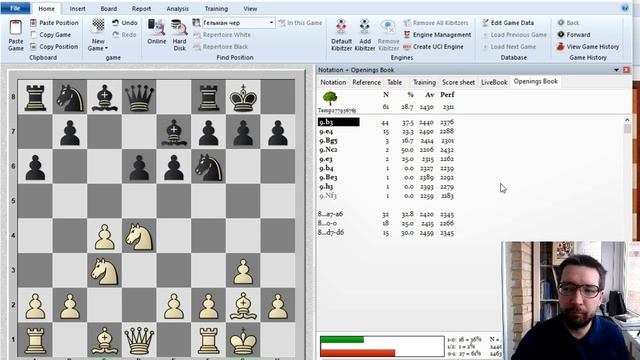Viewport: 640px width, 360px height.
Task: Click Copy Position button
Action: click(x=54, y=47)
